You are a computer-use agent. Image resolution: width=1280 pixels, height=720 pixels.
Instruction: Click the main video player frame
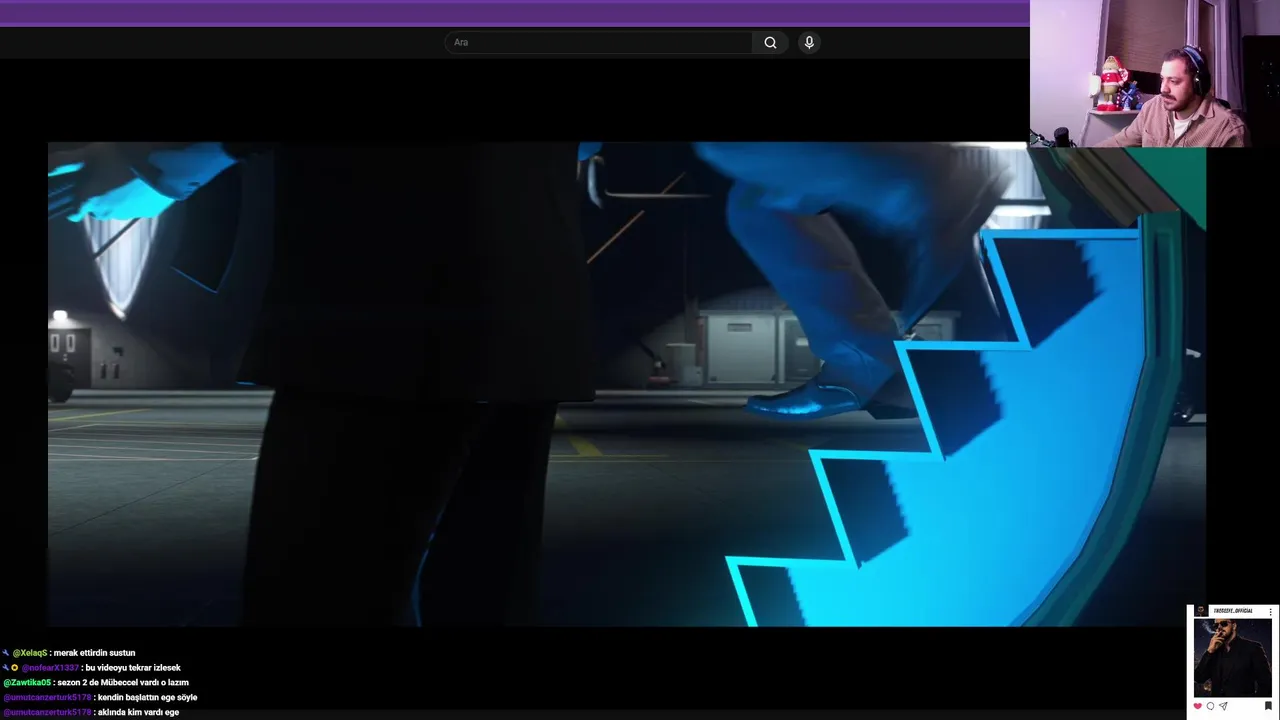626,384
